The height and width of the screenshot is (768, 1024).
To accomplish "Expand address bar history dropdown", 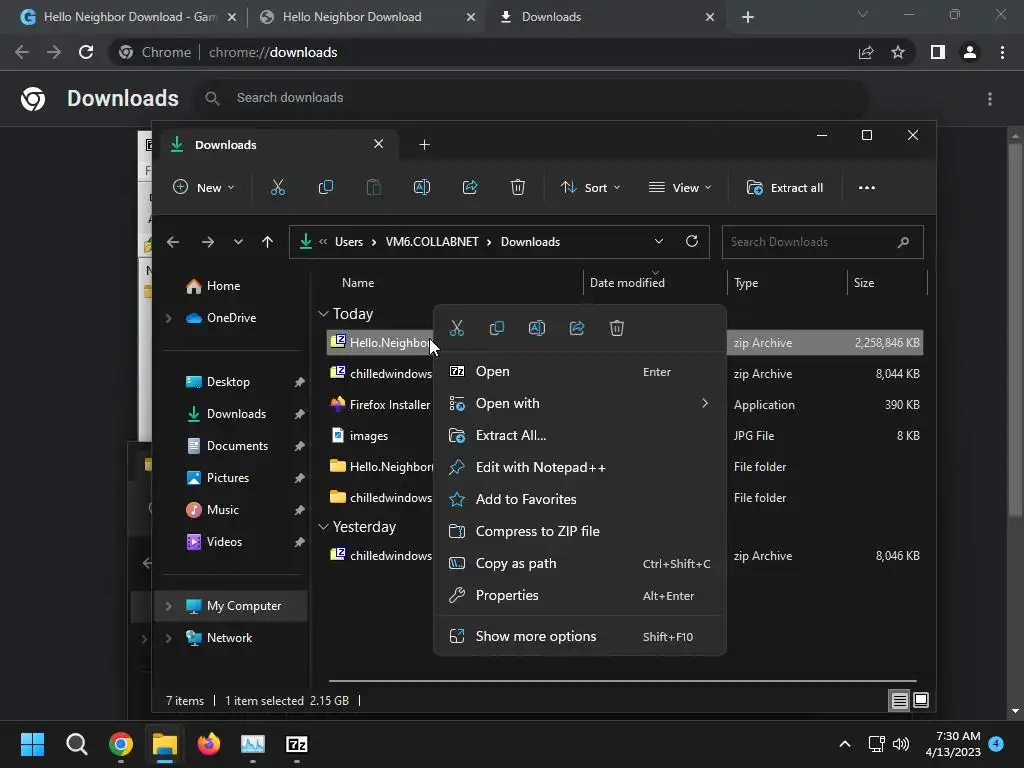I will (x=659, y=241).
